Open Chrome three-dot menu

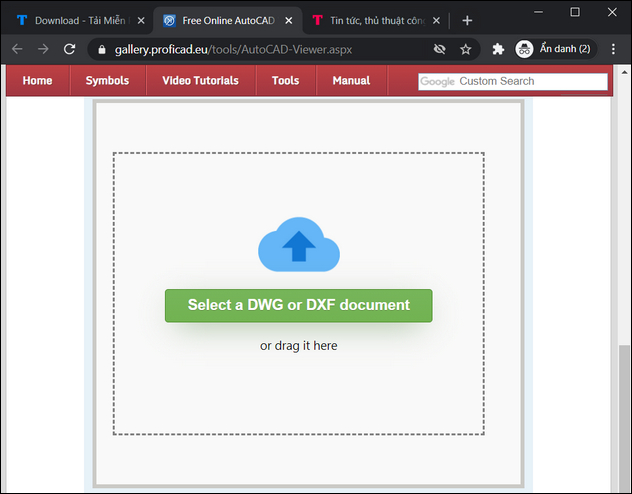point(613,49)
